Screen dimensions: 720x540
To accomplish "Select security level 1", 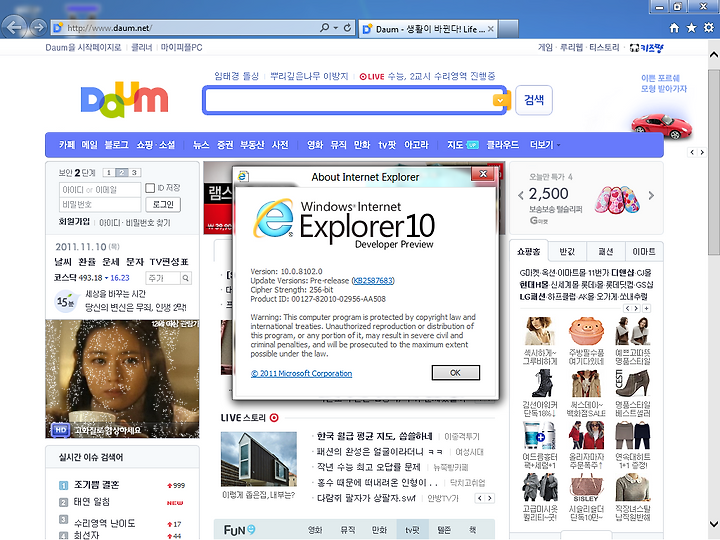I will point(109,173).
